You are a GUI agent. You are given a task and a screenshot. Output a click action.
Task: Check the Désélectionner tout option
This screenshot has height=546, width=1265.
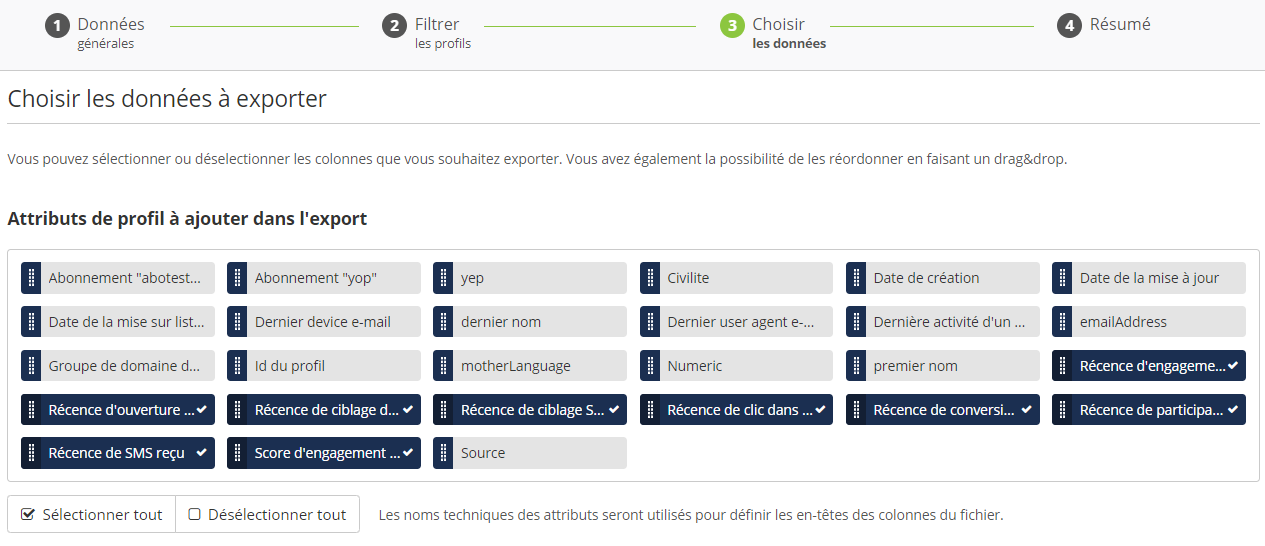[267, 515]
